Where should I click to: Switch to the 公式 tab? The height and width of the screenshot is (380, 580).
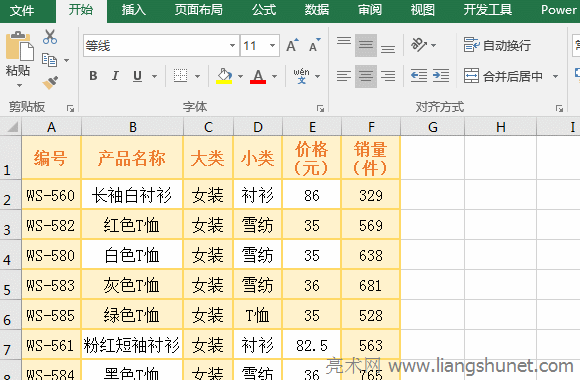264,10
